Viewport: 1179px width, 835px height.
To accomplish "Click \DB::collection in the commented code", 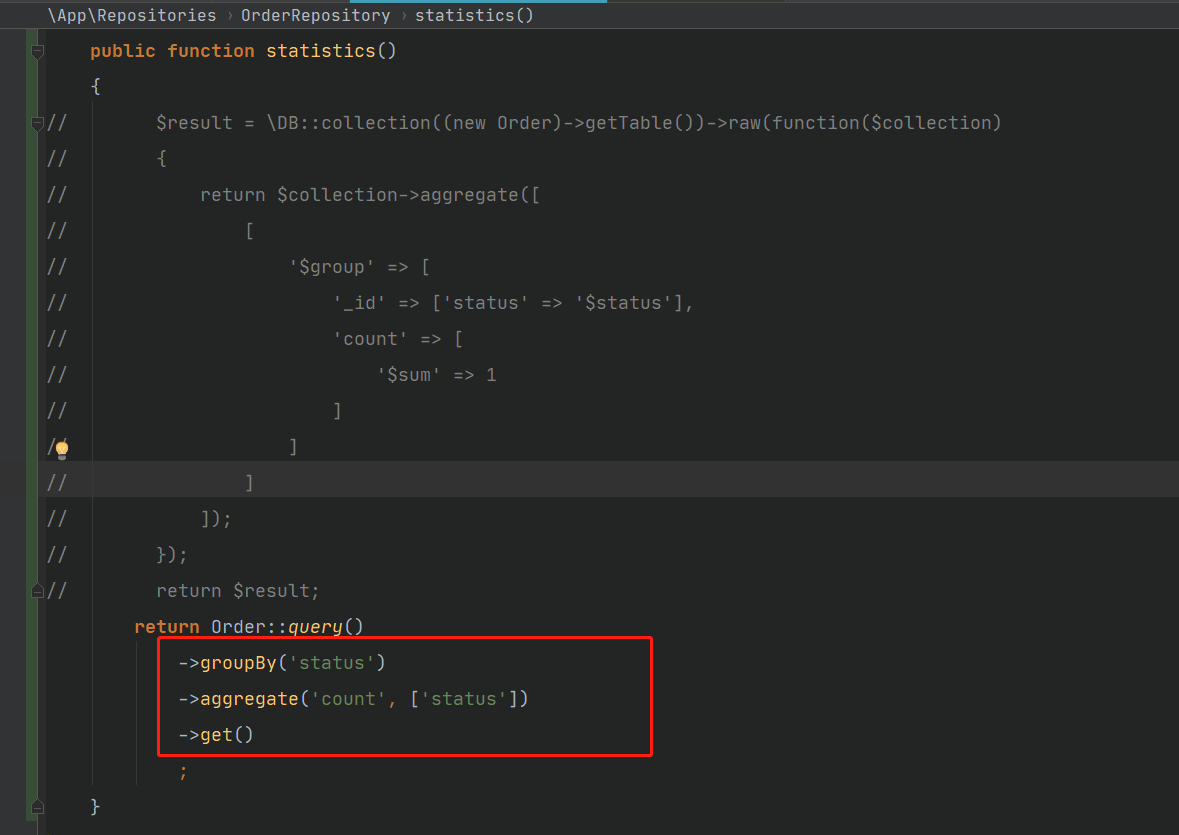I will click(x=348, y=123).
